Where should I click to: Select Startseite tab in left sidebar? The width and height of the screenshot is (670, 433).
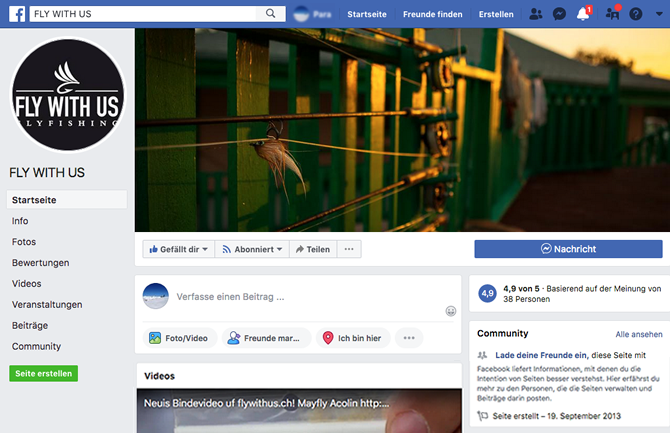[x=67, y=200]
